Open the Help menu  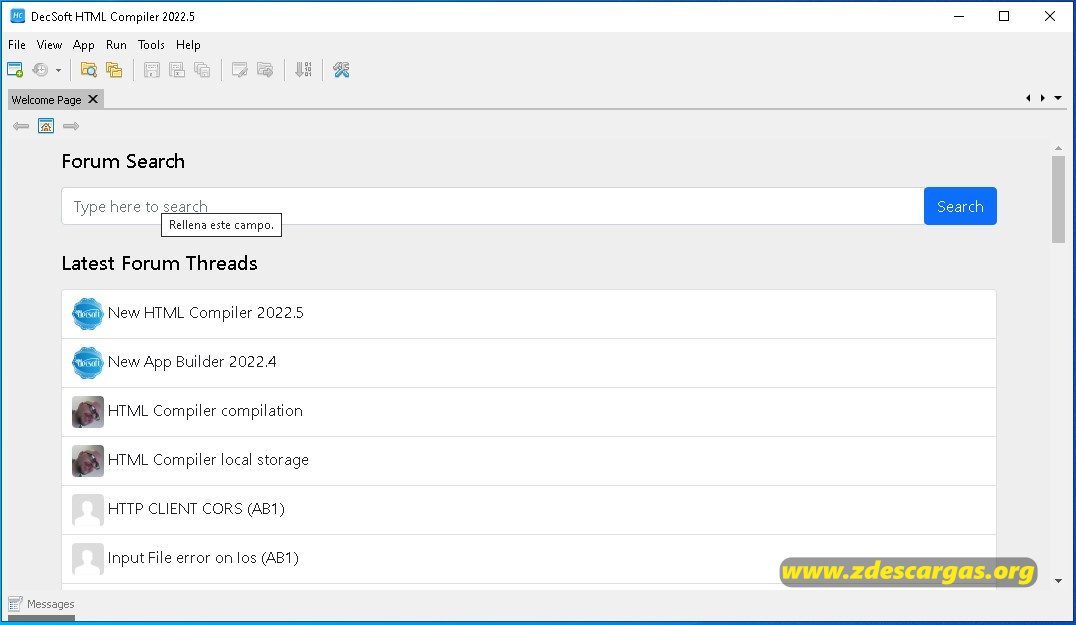click(188, 45)
